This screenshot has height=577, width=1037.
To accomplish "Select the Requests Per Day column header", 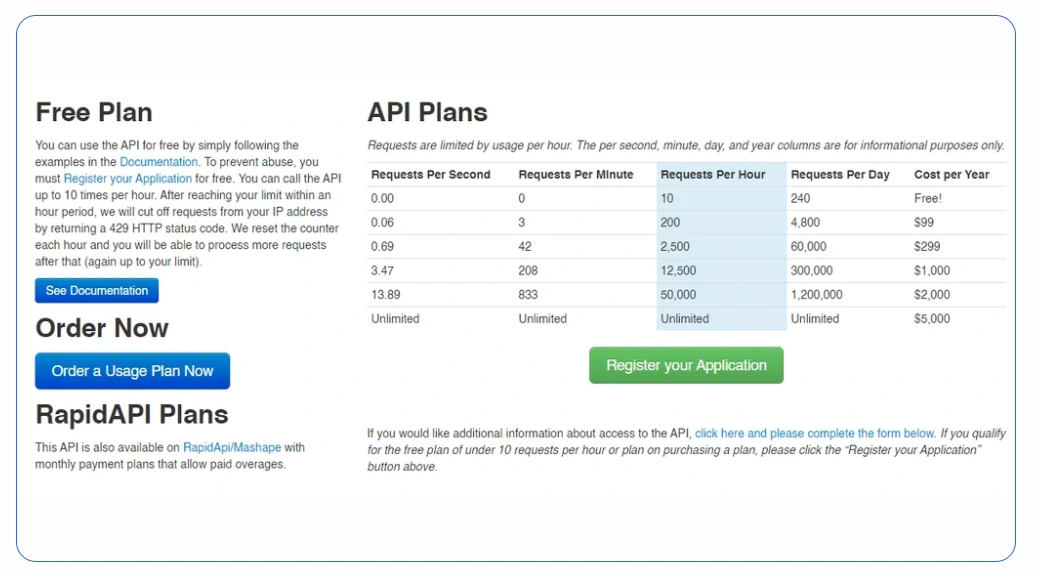I will tap(840, 175).
